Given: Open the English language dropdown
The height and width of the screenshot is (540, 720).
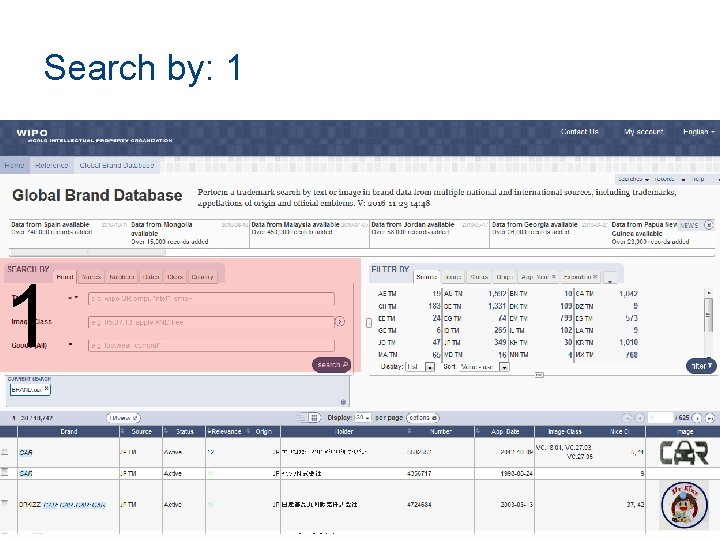Looking at the screenshot, I should (698, 132).
